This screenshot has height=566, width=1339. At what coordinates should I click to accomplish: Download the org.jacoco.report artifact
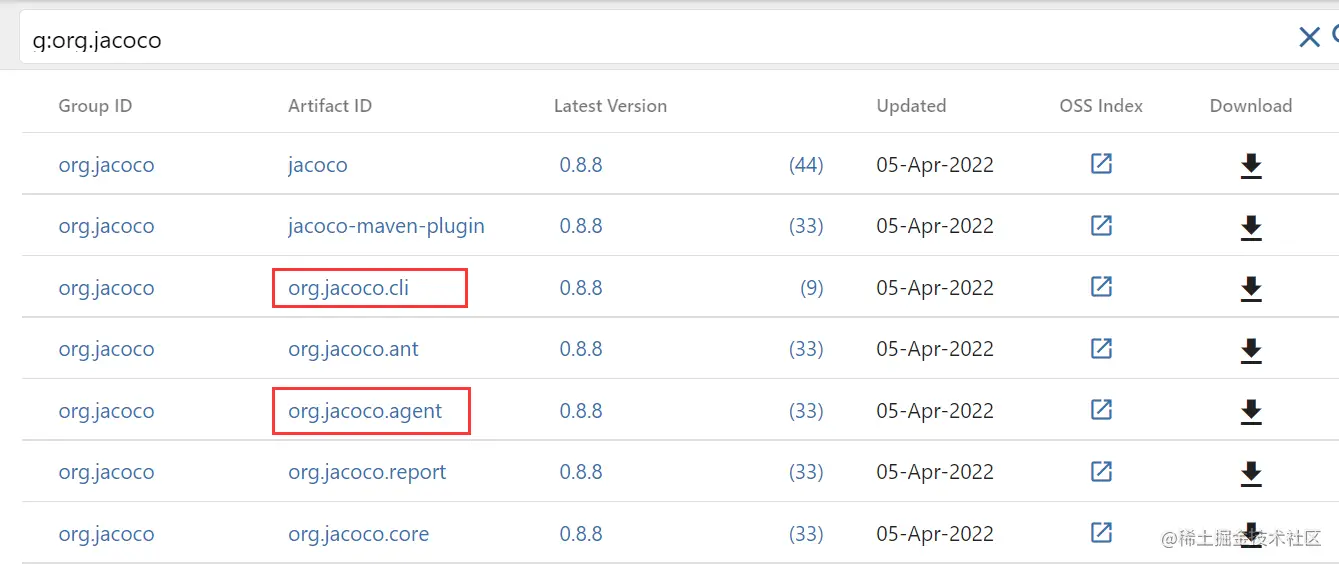pos(1250,473)
